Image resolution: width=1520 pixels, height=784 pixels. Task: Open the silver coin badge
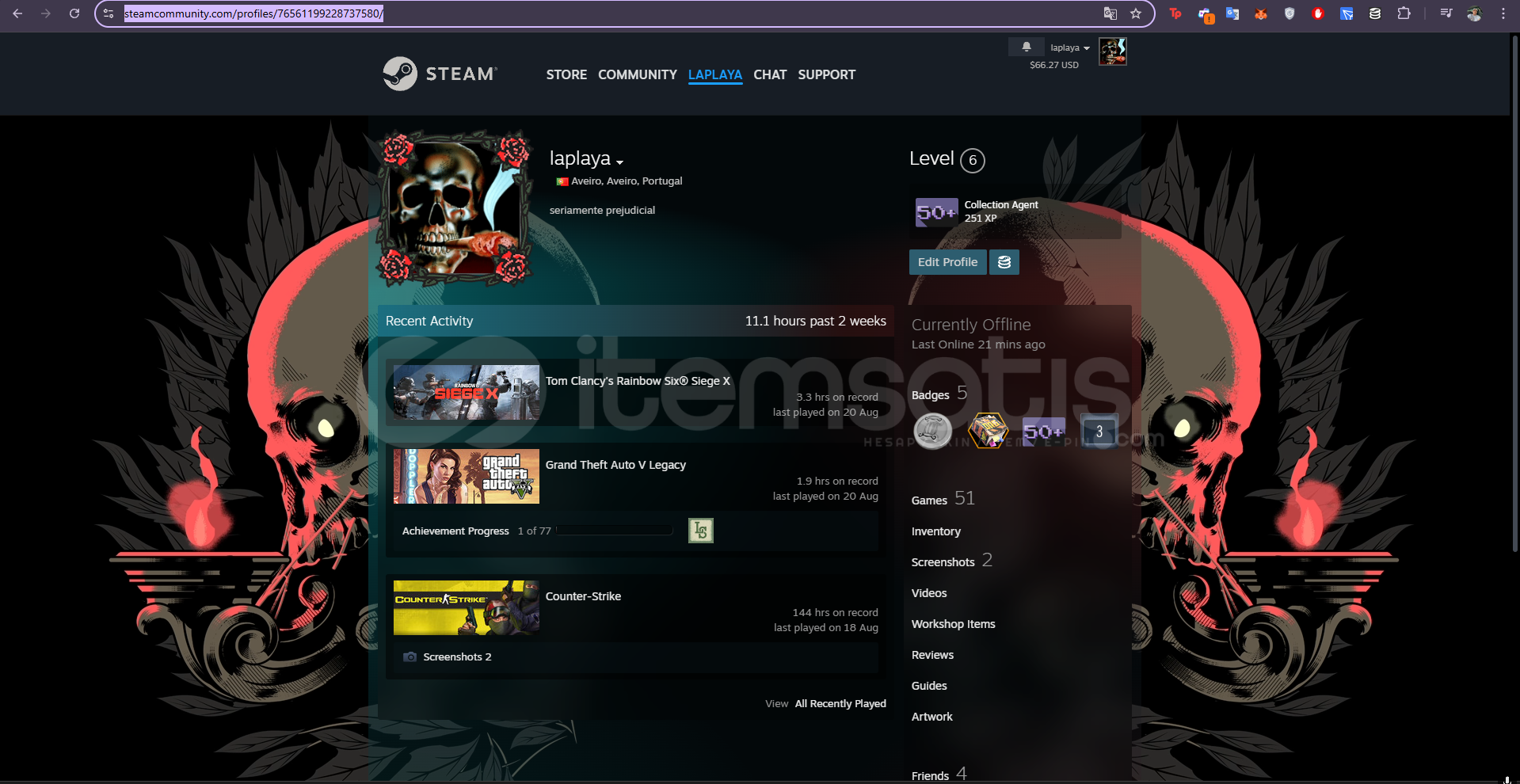pyautogui.click(x=933, y=432)
